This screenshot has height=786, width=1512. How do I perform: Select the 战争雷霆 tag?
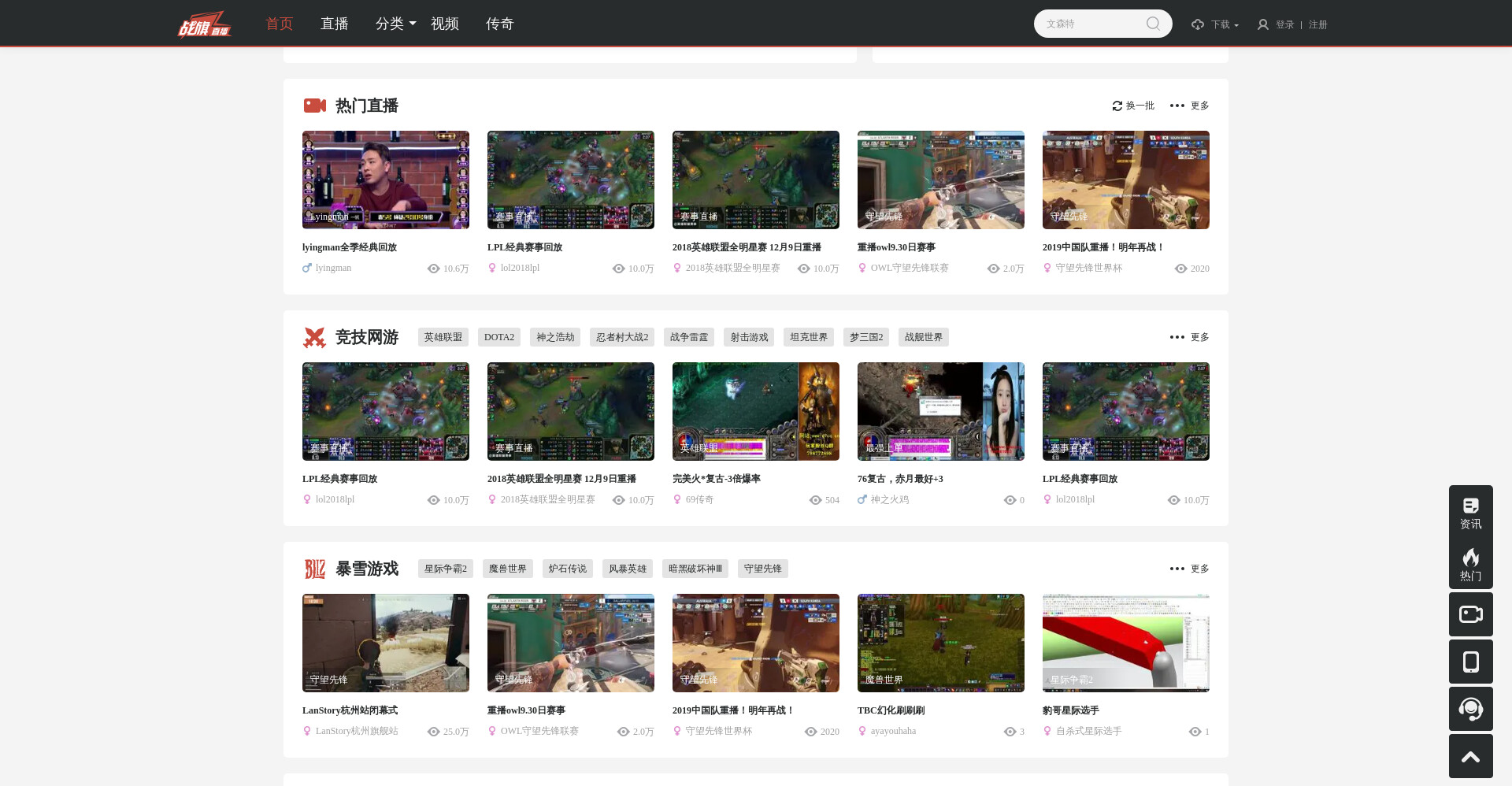click(689, 337)
